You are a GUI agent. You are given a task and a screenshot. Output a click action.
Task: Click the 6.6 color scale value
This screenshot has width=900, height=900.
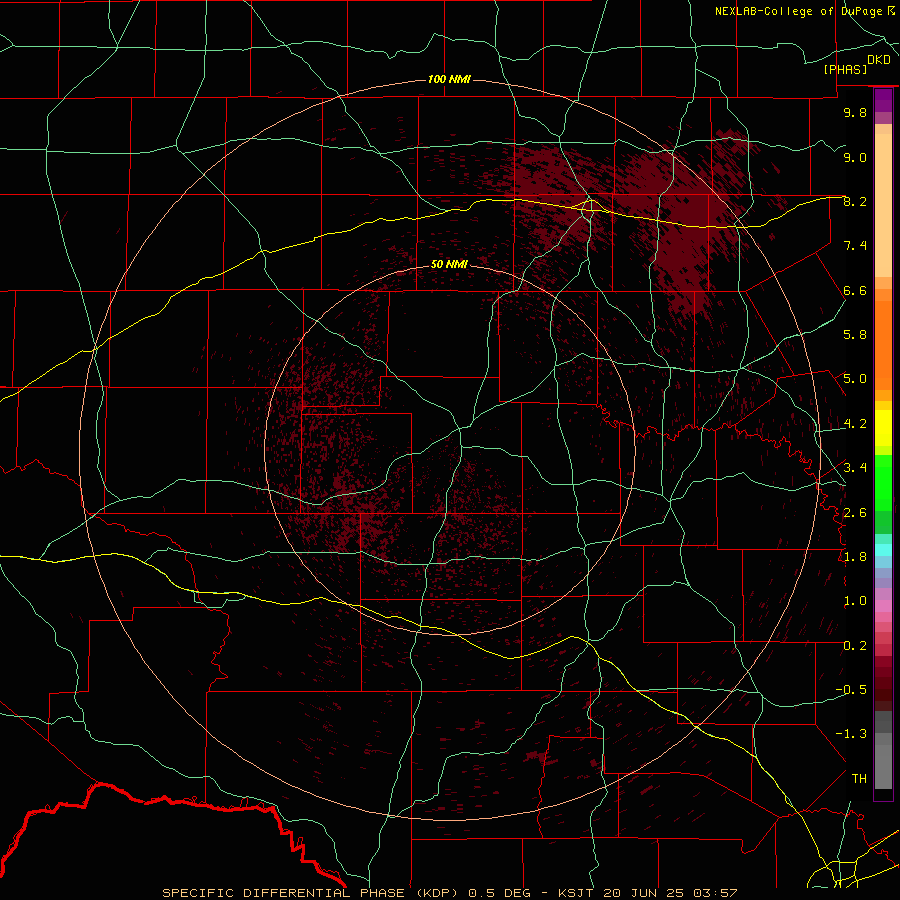pos(855,290)
